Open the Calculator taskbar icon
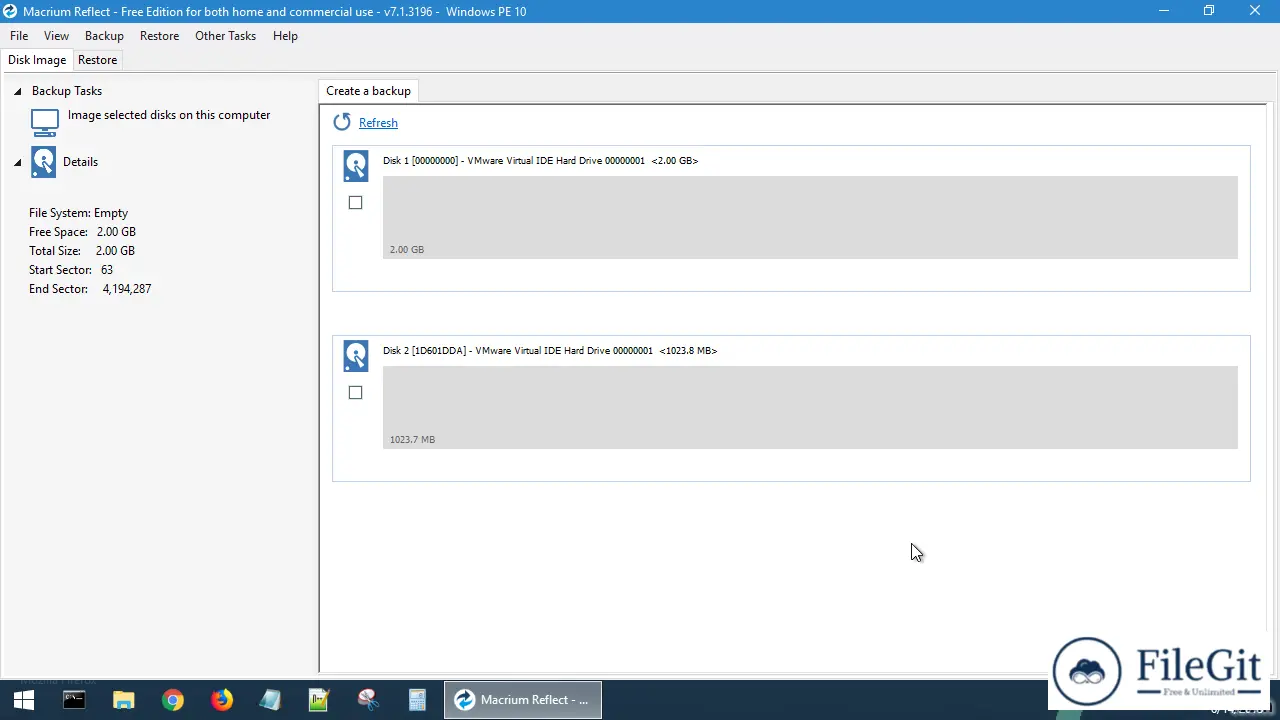 pos(417,700)
